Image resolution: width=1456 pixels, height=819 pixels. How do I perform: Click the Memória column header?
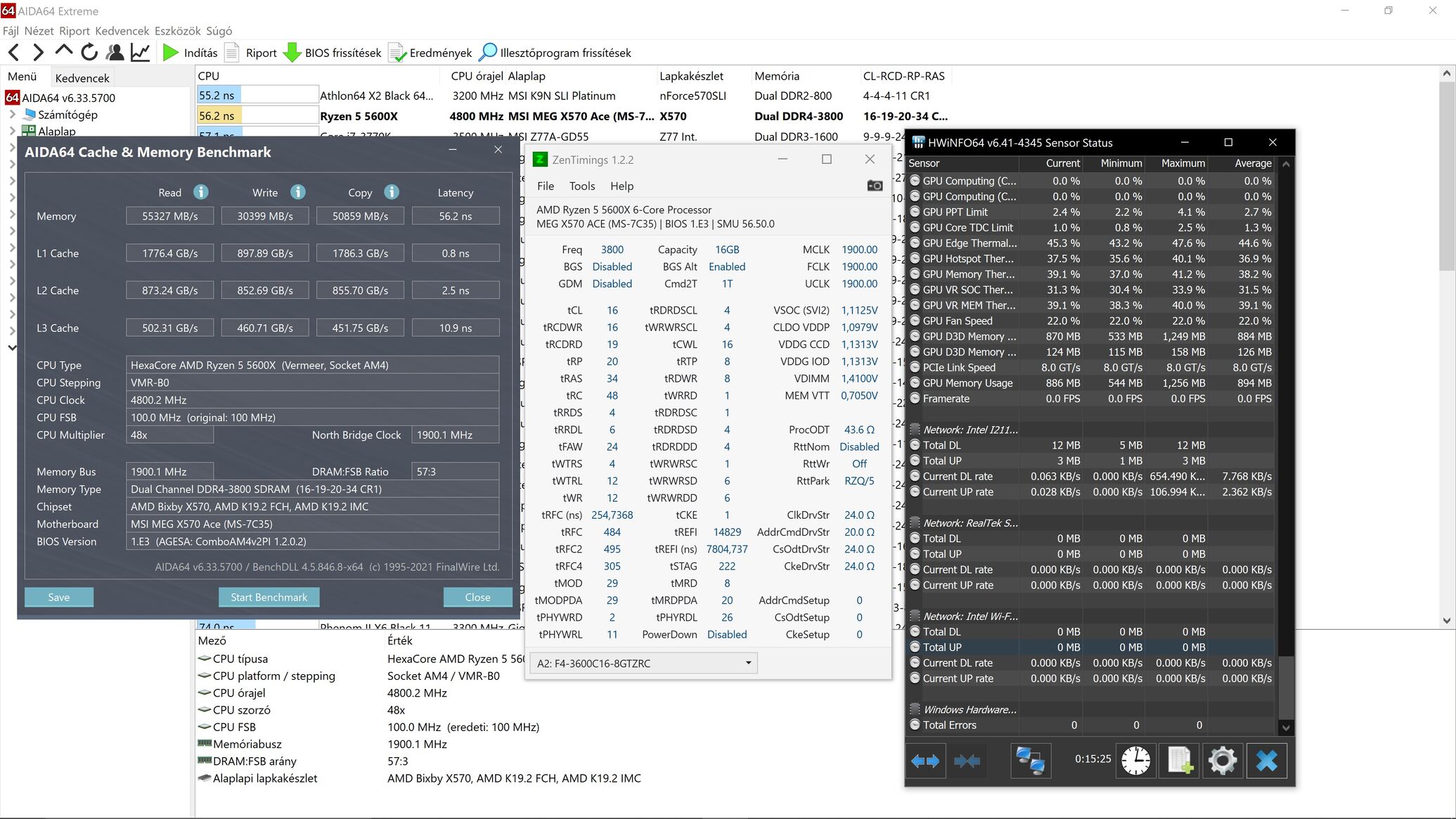[804, 76]
